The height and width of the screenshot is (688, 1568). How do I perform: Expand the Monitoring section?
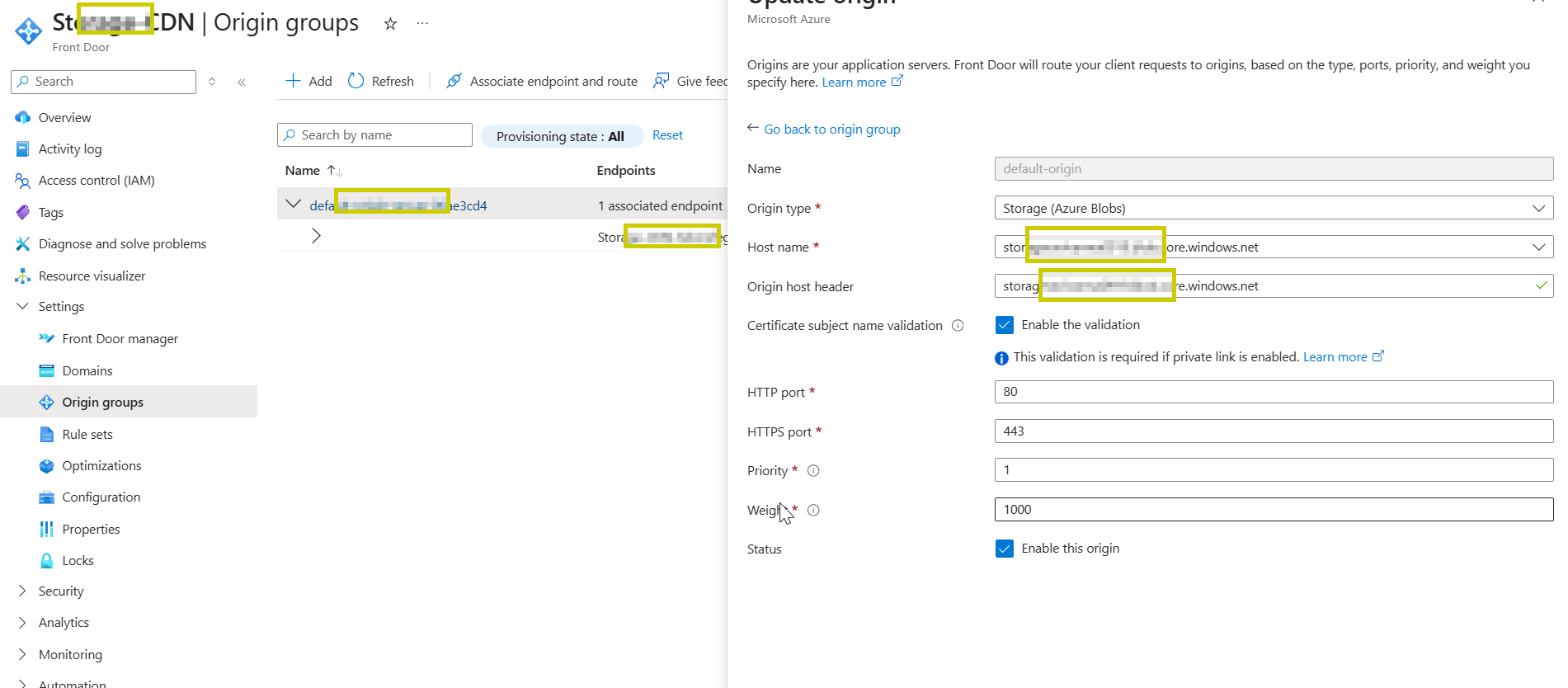tap(22, 655)
